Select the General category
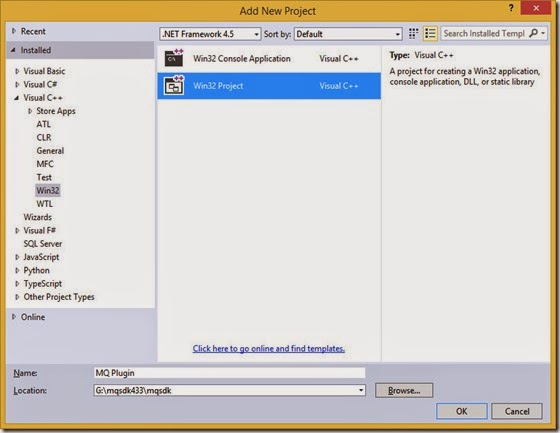The width and height of the screenshot is (560, 433). (50, 151)
